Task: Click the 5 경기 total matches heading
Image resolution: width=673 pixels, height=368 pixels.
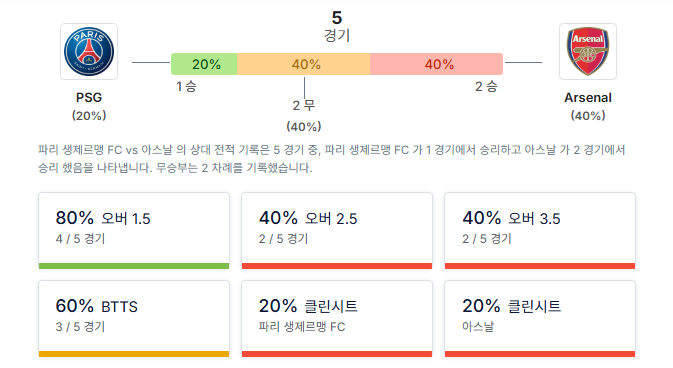Action: [337, 26]
